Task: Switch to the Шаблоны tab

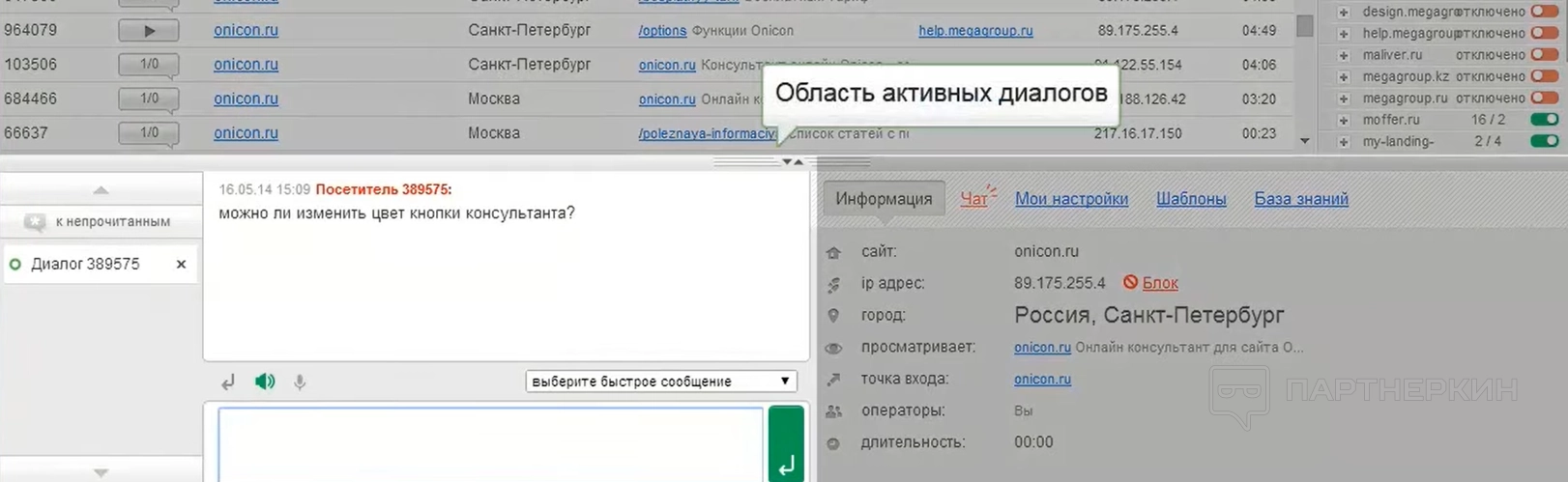Action: coord(1190,199)
